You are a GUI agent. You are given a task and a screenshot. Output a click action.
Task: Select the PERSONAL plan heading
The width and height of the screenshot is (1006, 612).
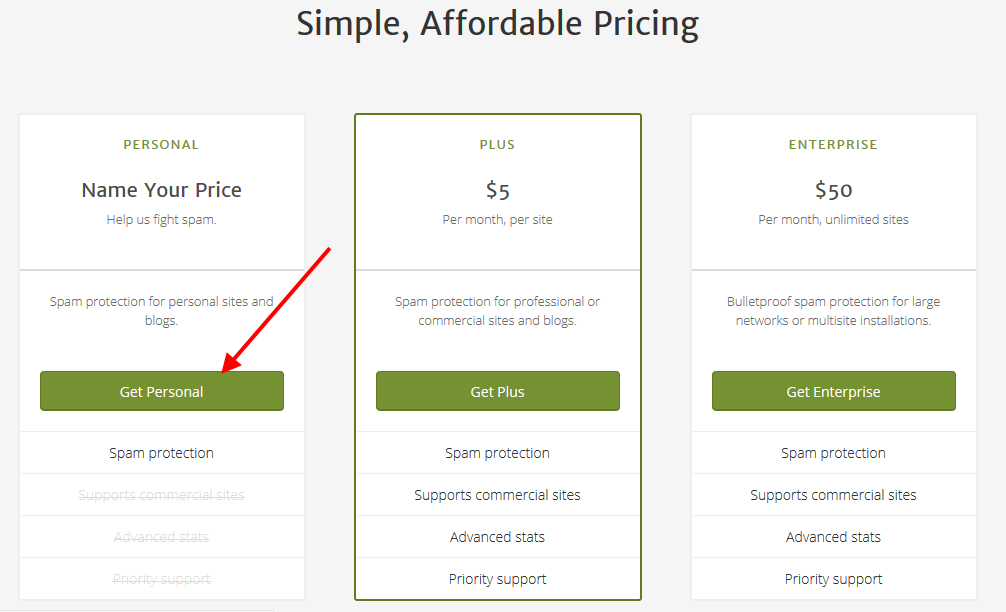pos(161,145)
